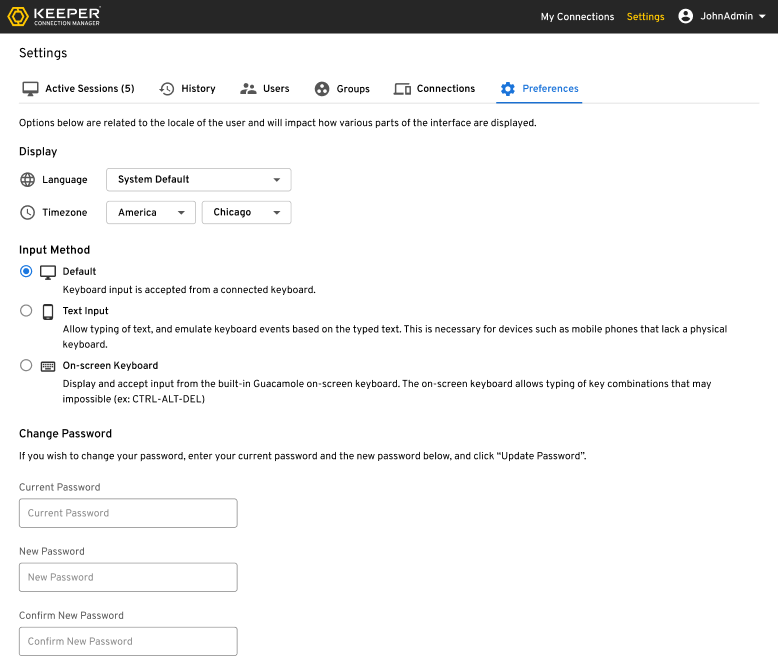Viewport: 778px width, 658px height.
Task: Enable the On-screen Keyboard radio option
Action: (26, 365)
